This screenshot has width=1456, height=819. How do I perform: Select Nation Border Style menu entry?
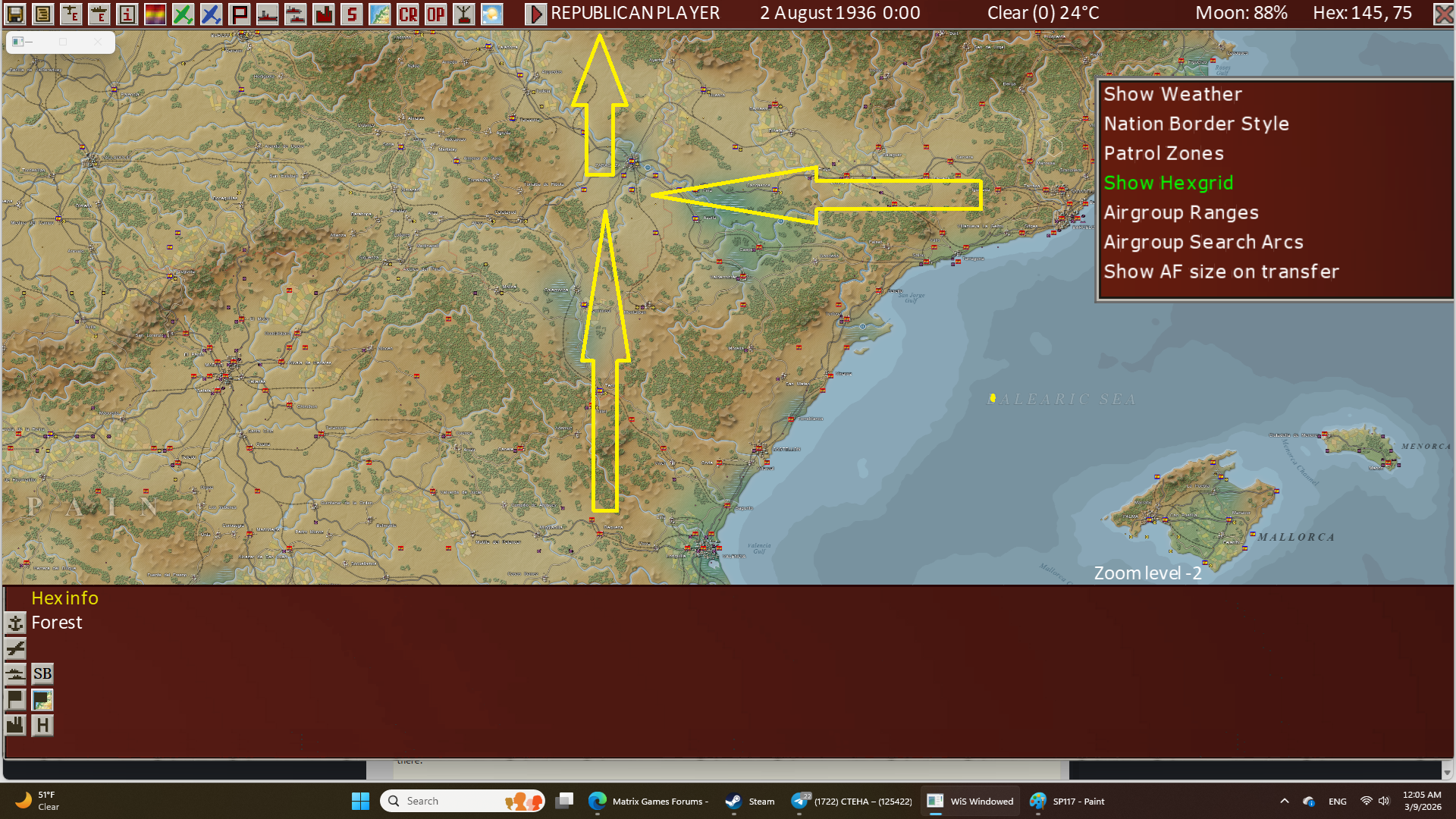pyautogui.click(x=1196, y=124)
